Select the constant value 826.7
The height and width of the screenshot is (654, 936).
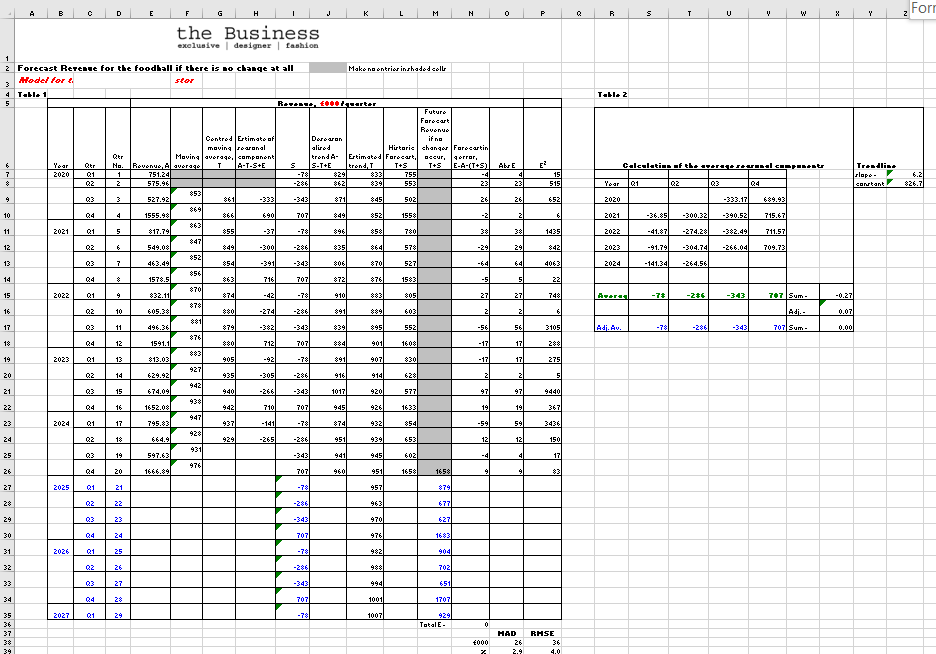point(907,183)
